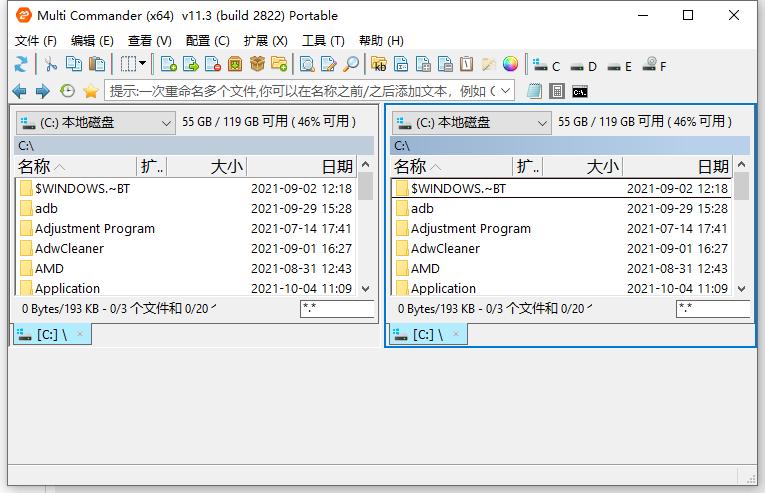Switch to optical drive F button
The height and width of the screenshot is (493, 765).
pos(655,65)
